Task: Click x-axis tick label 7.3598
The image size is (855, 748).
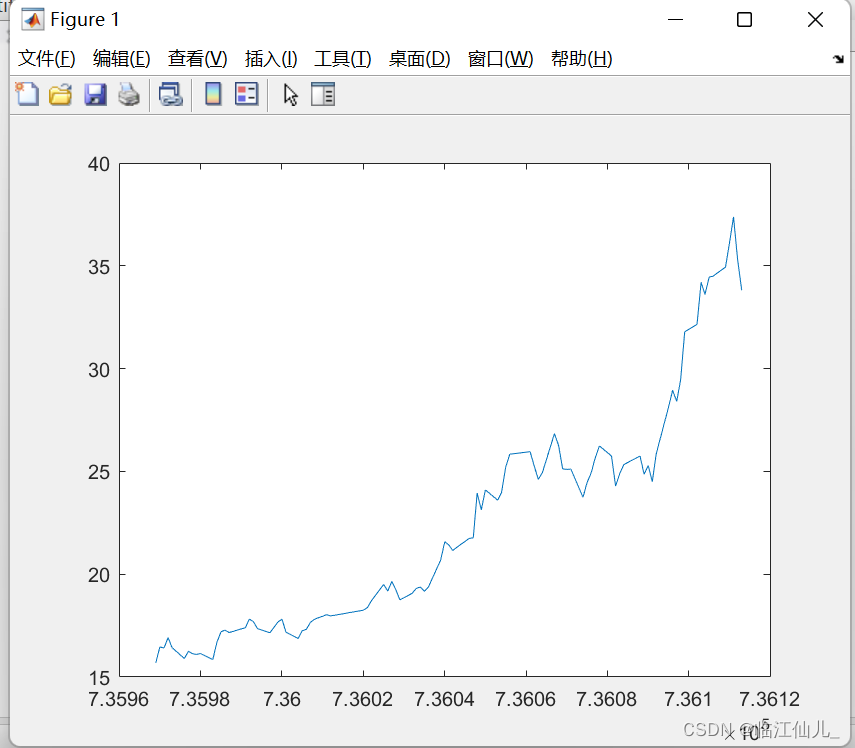Action: coord(200,699)
